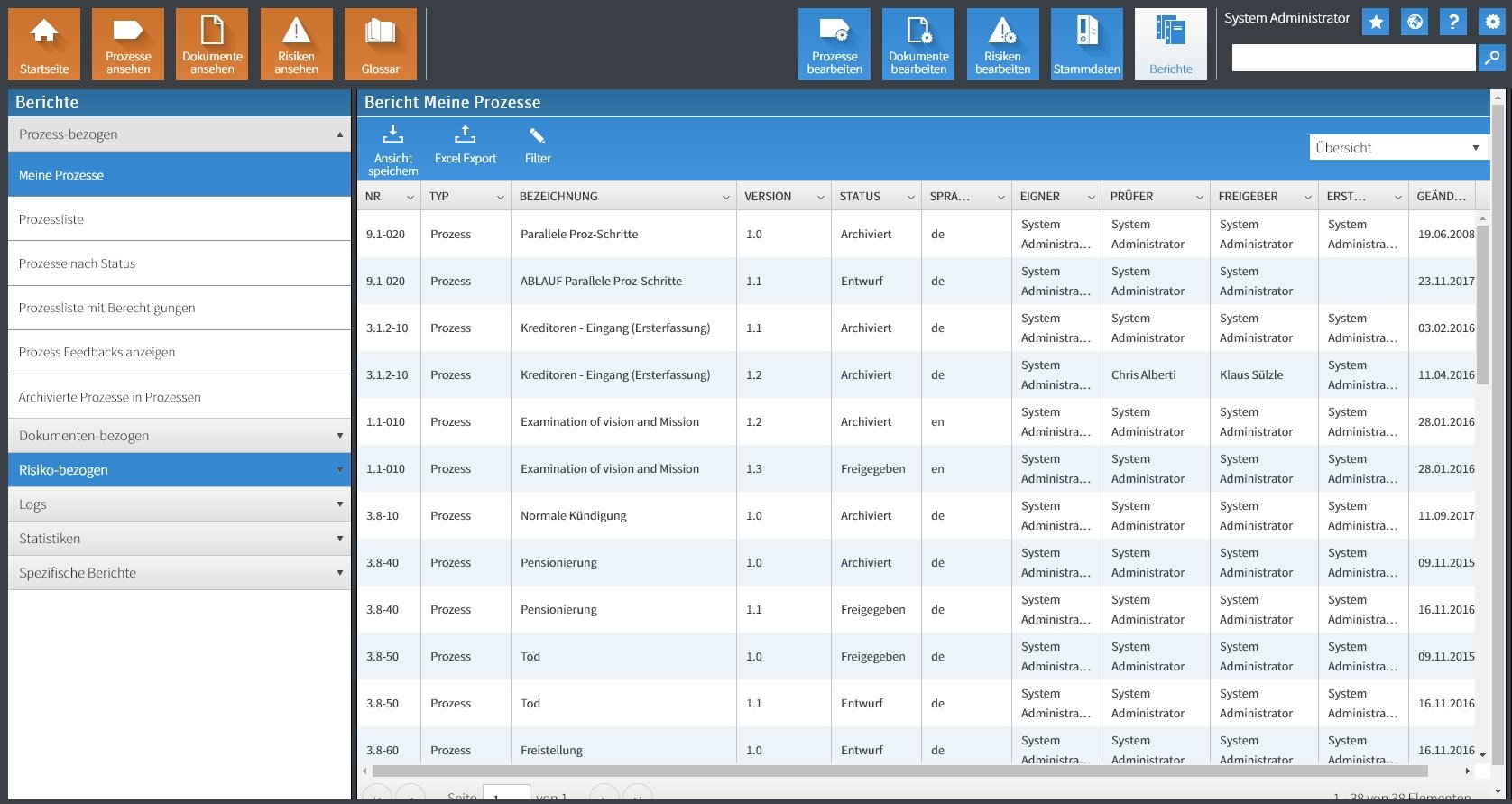Go to Startseite home icon
This screenshot has width=1512, height=804.
click(x=44, y=44)
